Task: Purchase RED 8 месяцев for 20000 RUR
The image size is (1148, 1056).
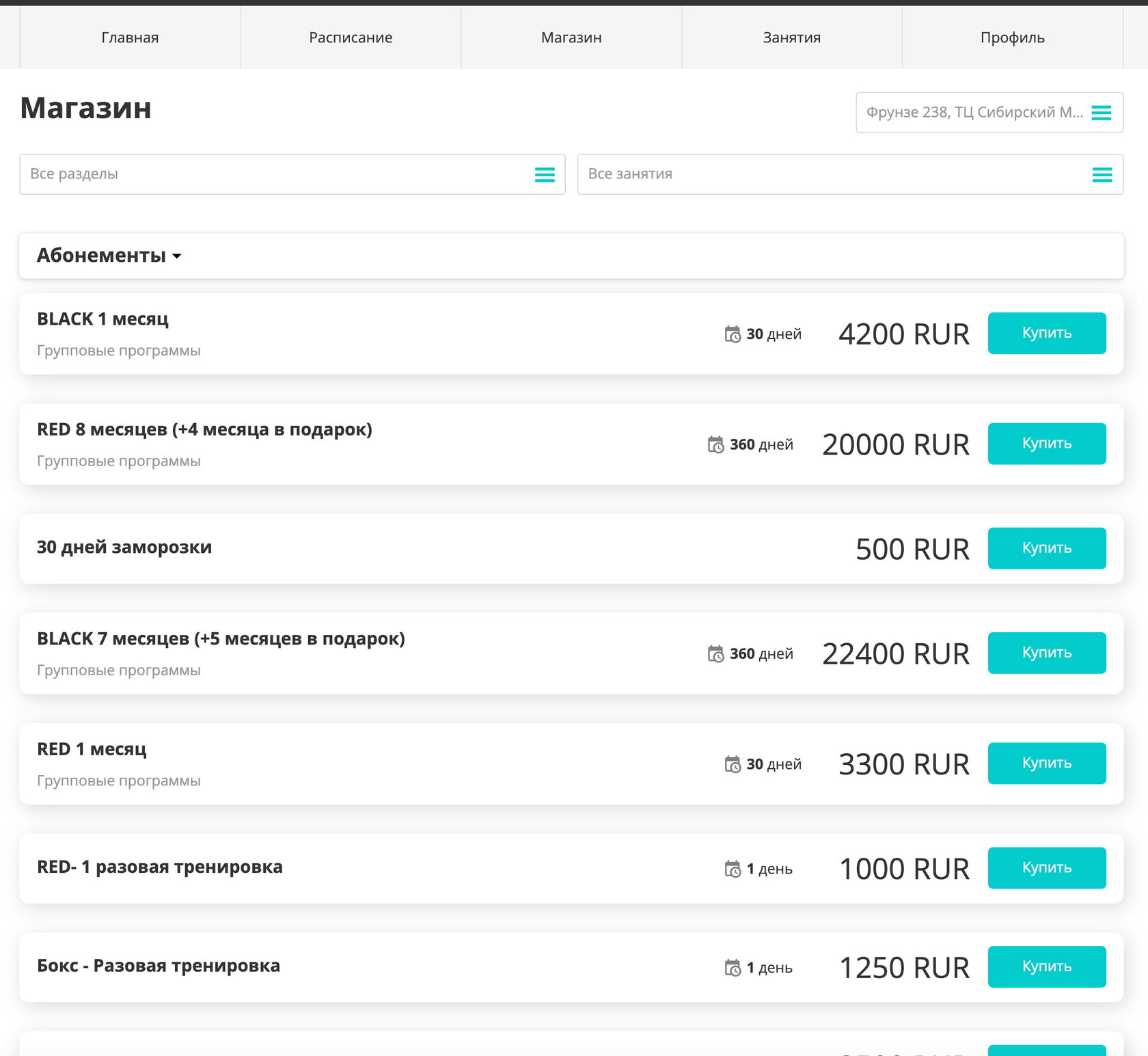Action: [1046, 444]
